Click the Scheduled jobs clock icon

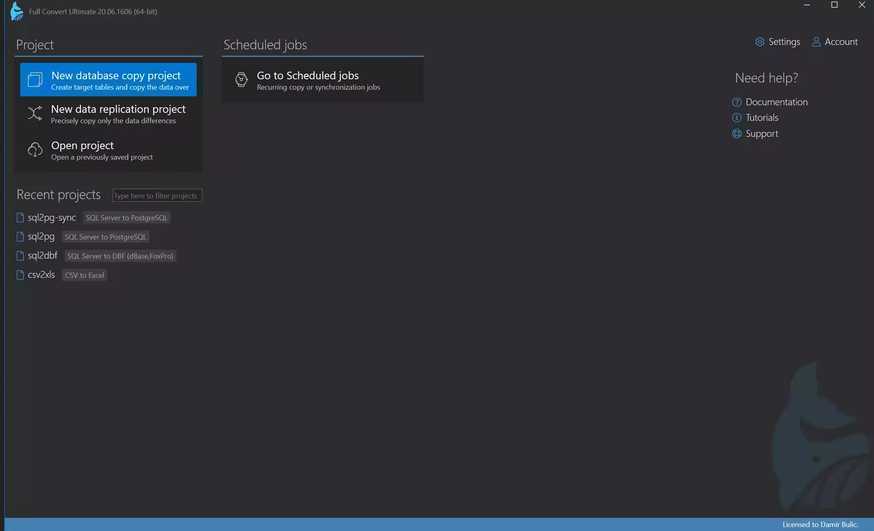pos(241,80)
